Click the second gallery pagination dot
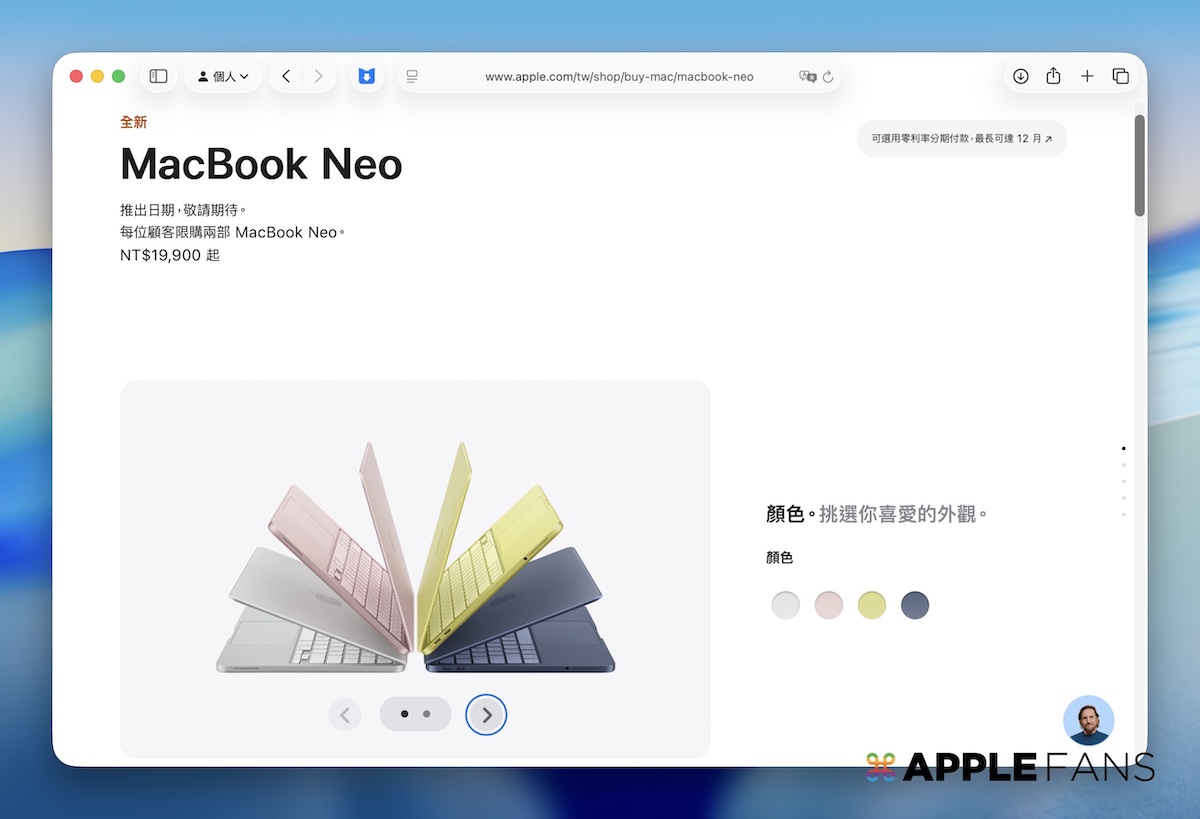 (427, 714)
